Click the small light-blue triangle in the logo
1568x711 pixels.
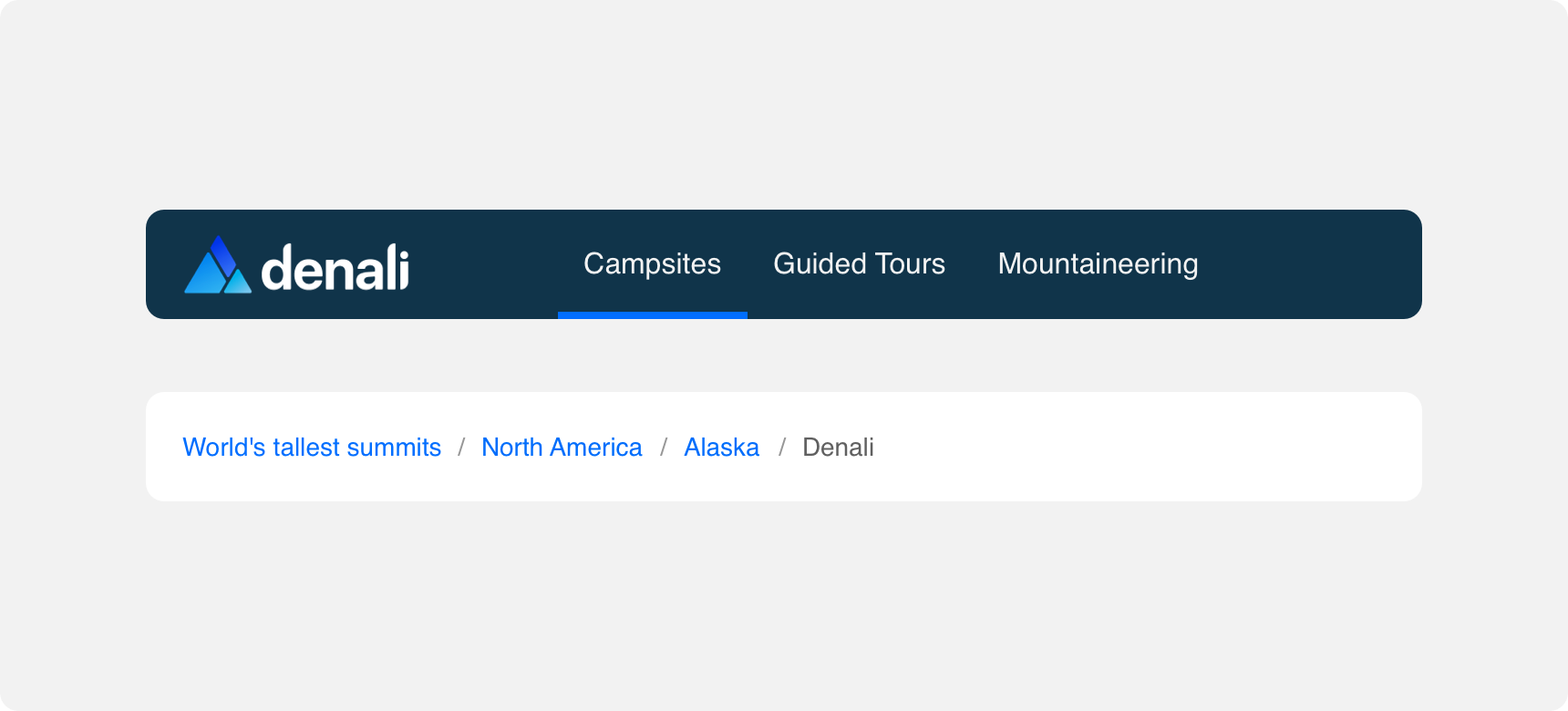coord(238,282)
